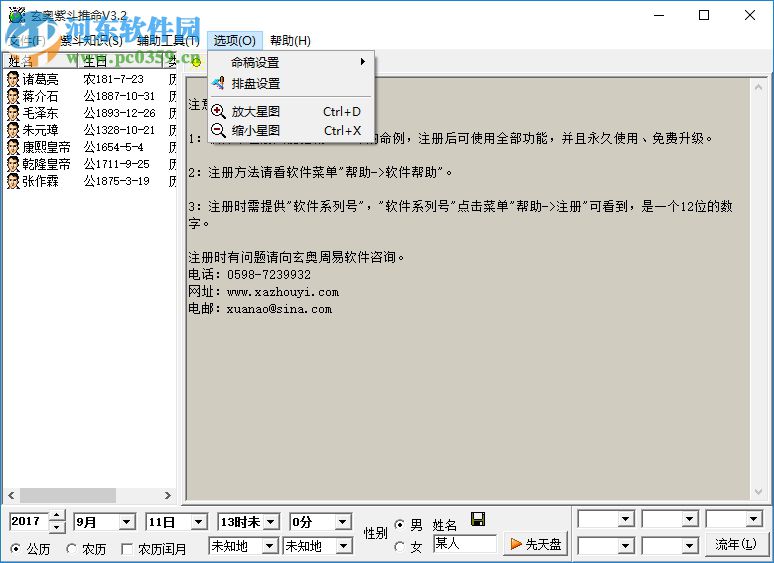Click the 姓名 field containing 某人

coord(464,544)
